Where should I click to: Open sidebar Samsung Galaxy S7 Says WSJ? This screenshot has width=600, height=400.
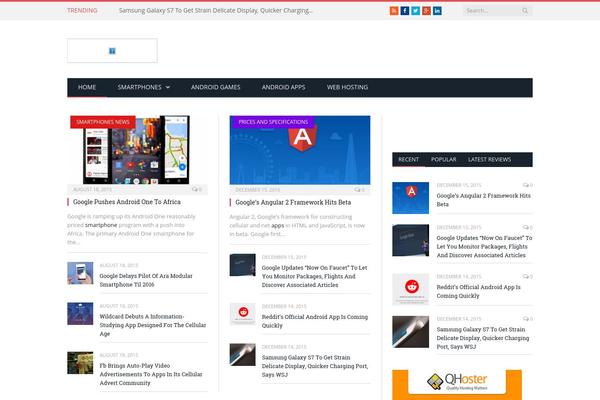[483, 338]
